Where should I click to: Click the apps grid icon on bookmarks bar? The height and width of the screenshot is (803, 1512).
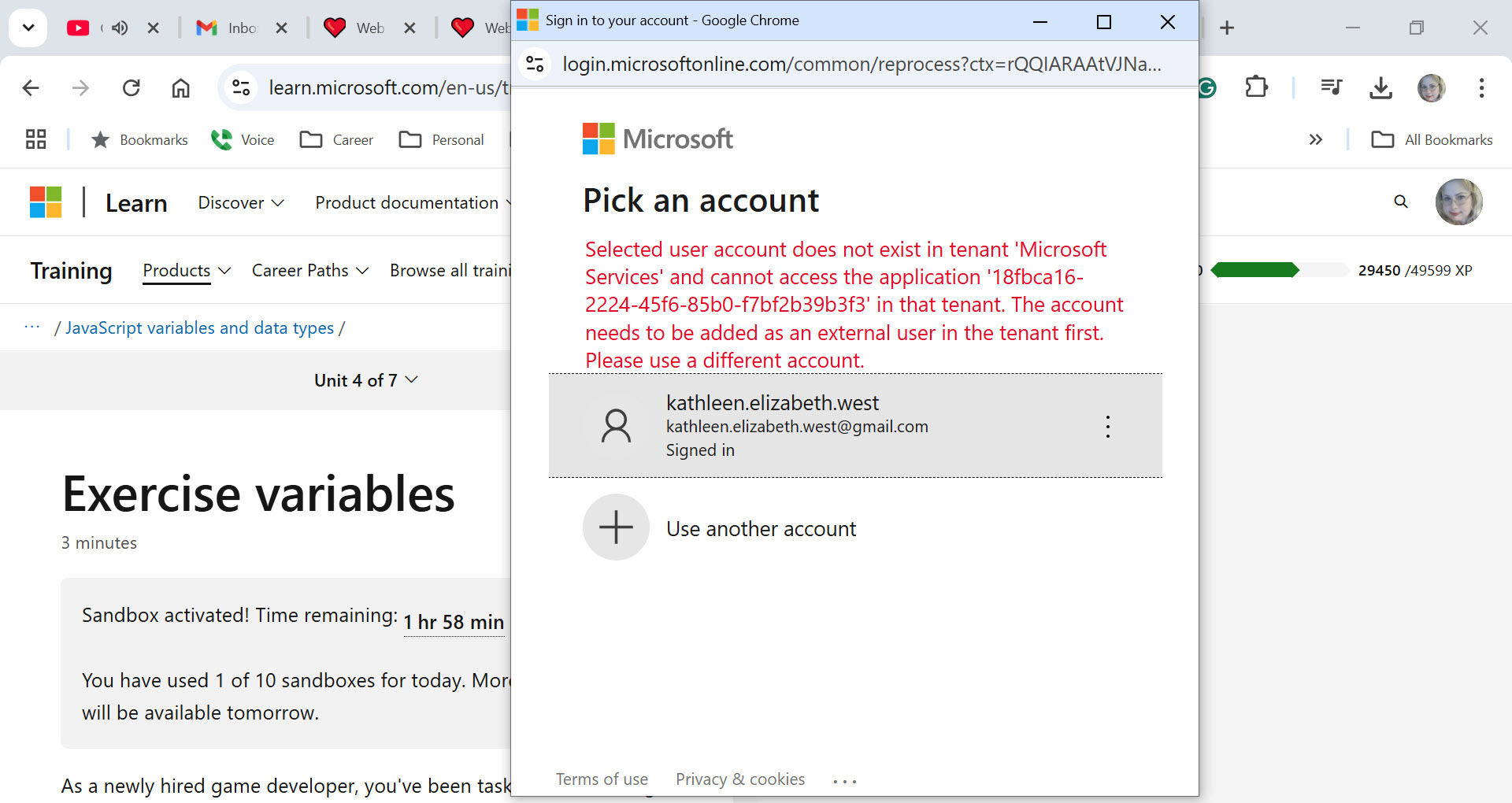click(35, 139)
